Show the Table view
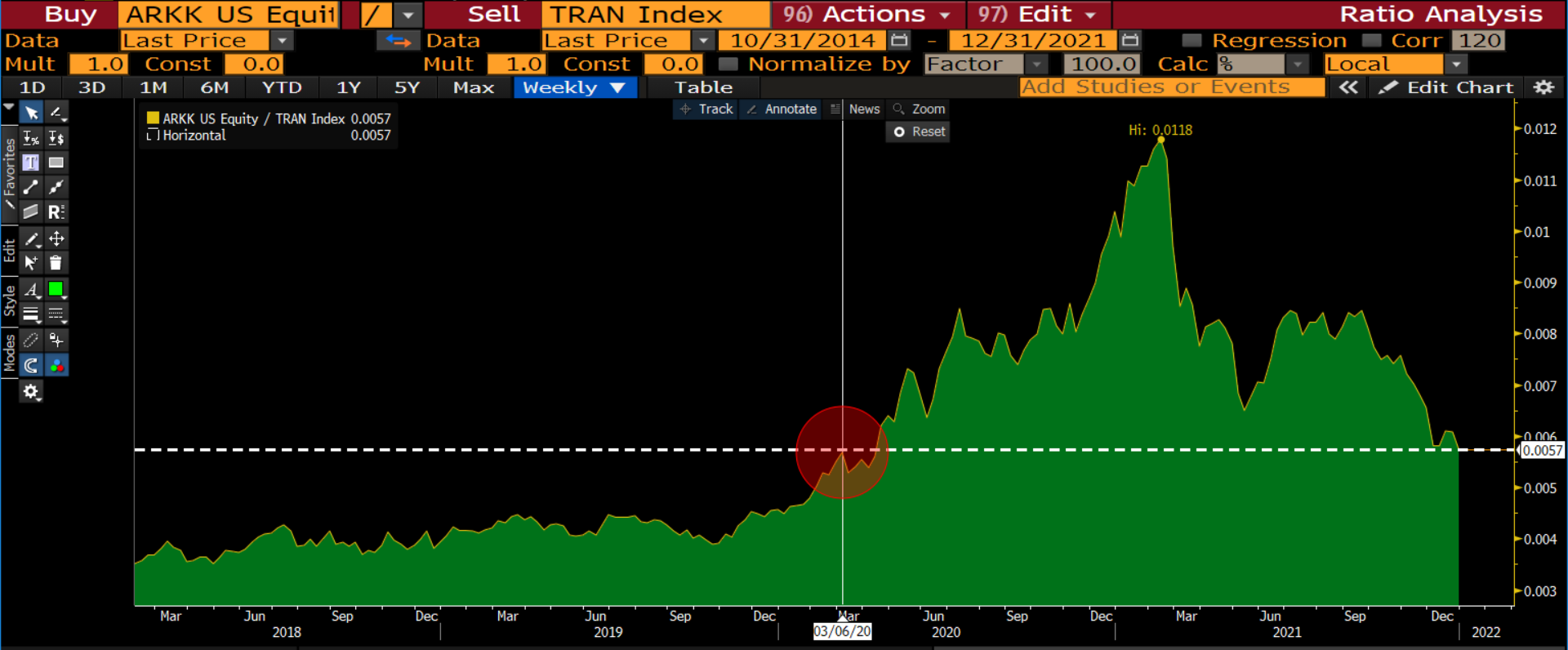1568x650 pixels. click(703, 87)
